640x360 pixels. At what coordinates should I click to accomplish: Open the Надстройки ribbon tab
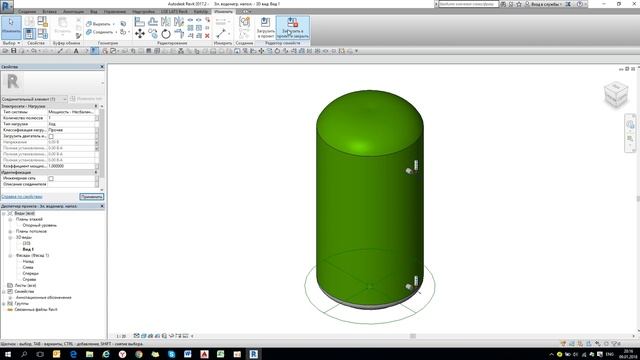143,12
